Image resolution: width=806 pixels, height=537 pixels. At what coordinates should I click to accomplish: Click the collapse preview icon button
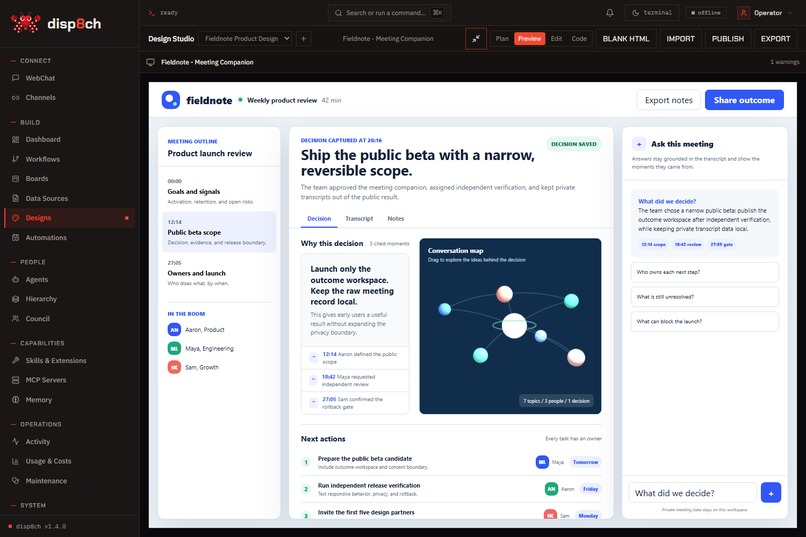pos(476,39)
